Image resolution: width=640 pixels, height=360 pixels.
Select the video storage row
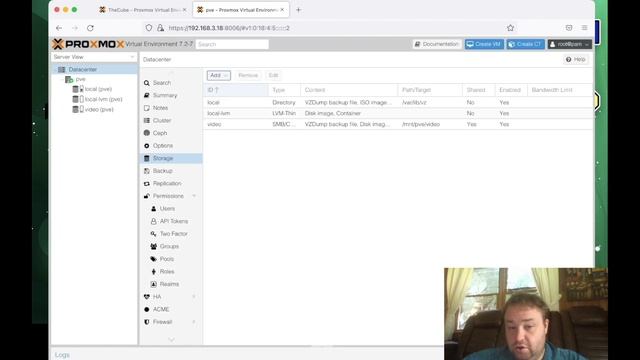(x=398, y=124)
